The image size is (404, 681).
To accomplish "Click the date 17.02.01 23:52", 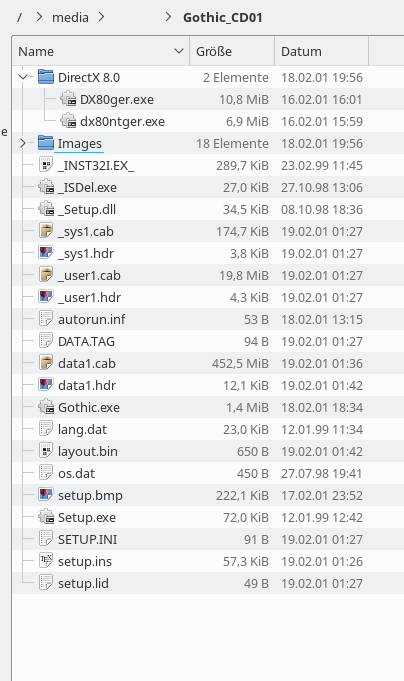I will click(x=321, y=496).
